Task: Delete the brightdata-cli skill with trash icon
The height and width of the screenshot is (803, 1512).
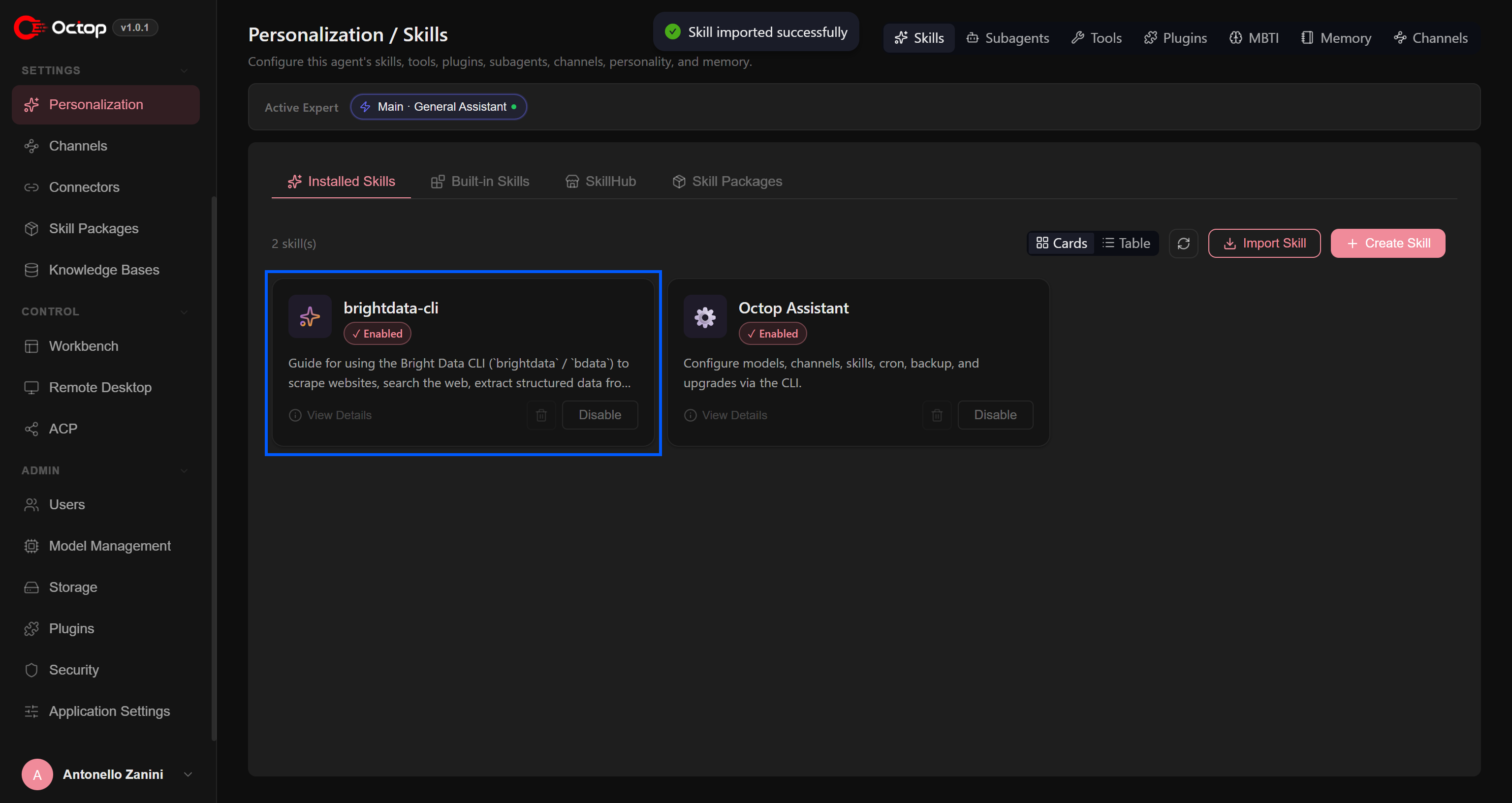Action: (541, 415)
